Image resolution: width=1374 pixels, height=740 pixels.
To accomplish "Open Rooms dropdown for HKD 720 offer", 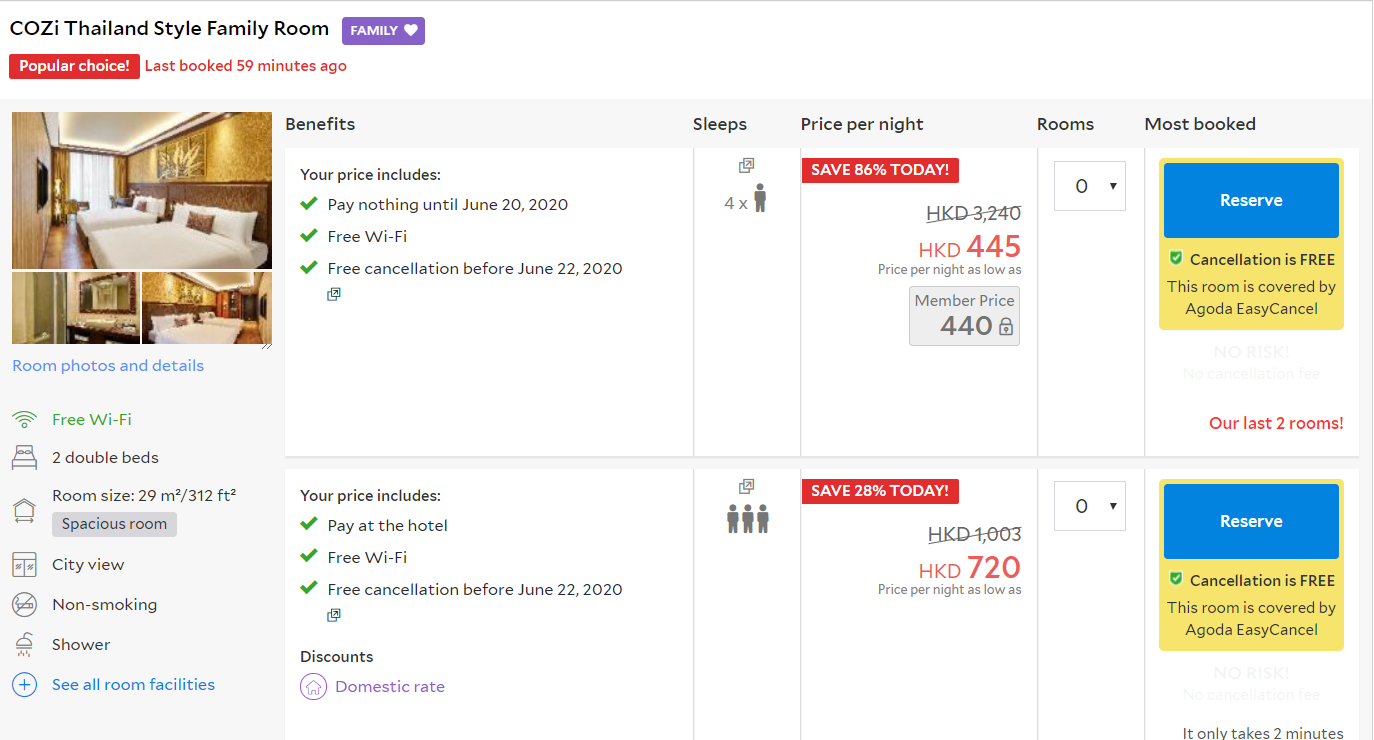I will click(1090, 507).
